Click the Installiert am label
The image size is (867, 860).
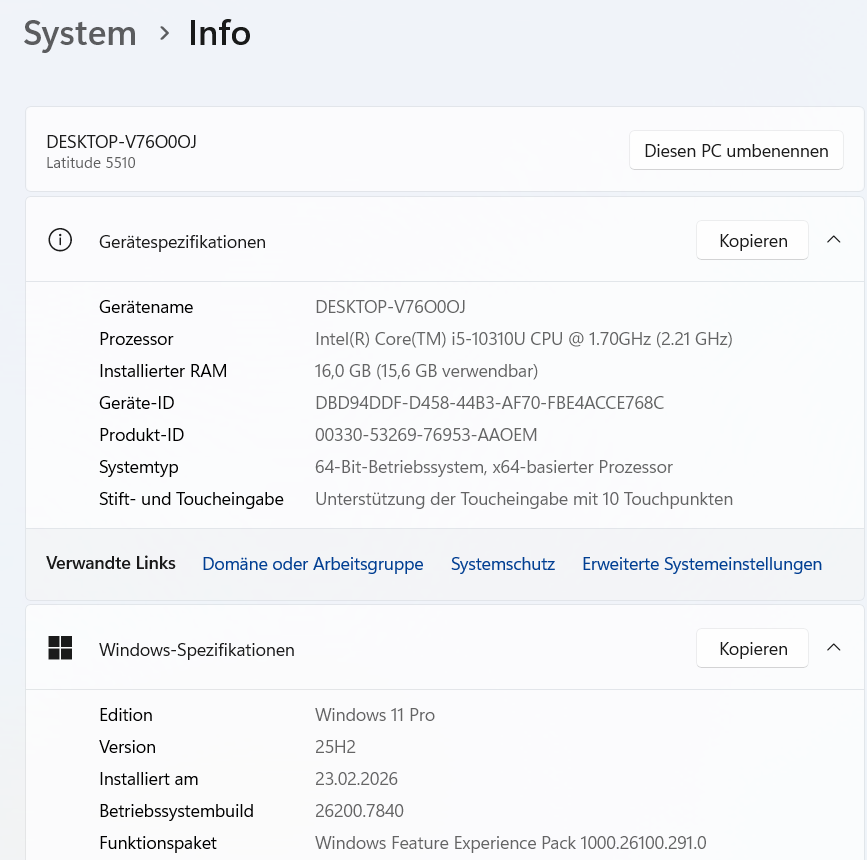(149, 779)
